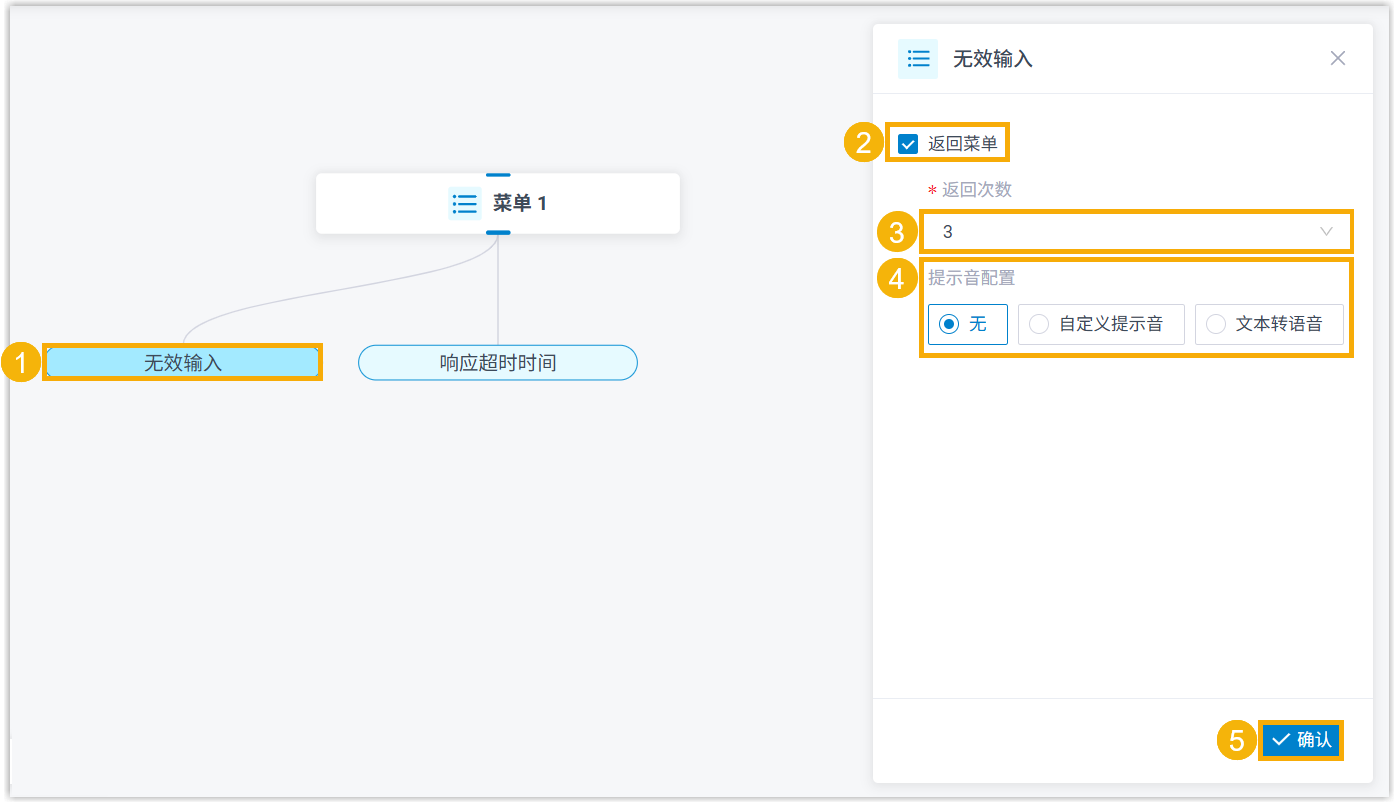Click the orange number 1 step badge
This screenshot has height=803, width=1395.
click(x=21, y=363)
